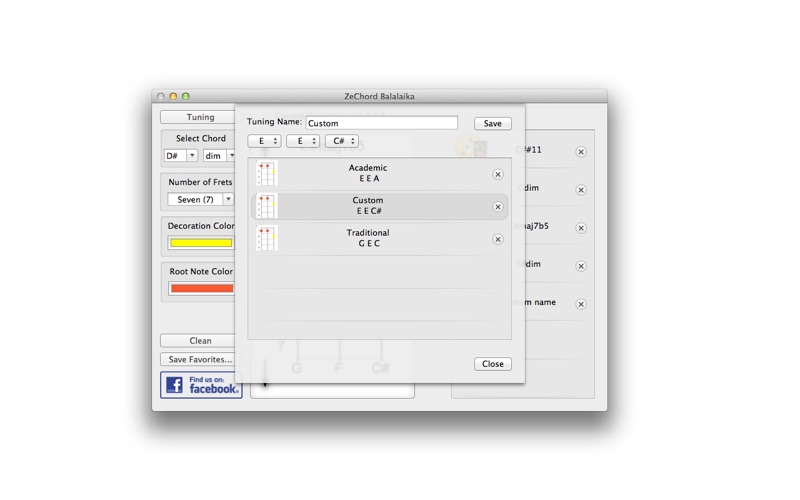This screenshot has height=500, width=800.
Task: Open the chord type dropdown showing dim
Action: click(x=219, y=155)
